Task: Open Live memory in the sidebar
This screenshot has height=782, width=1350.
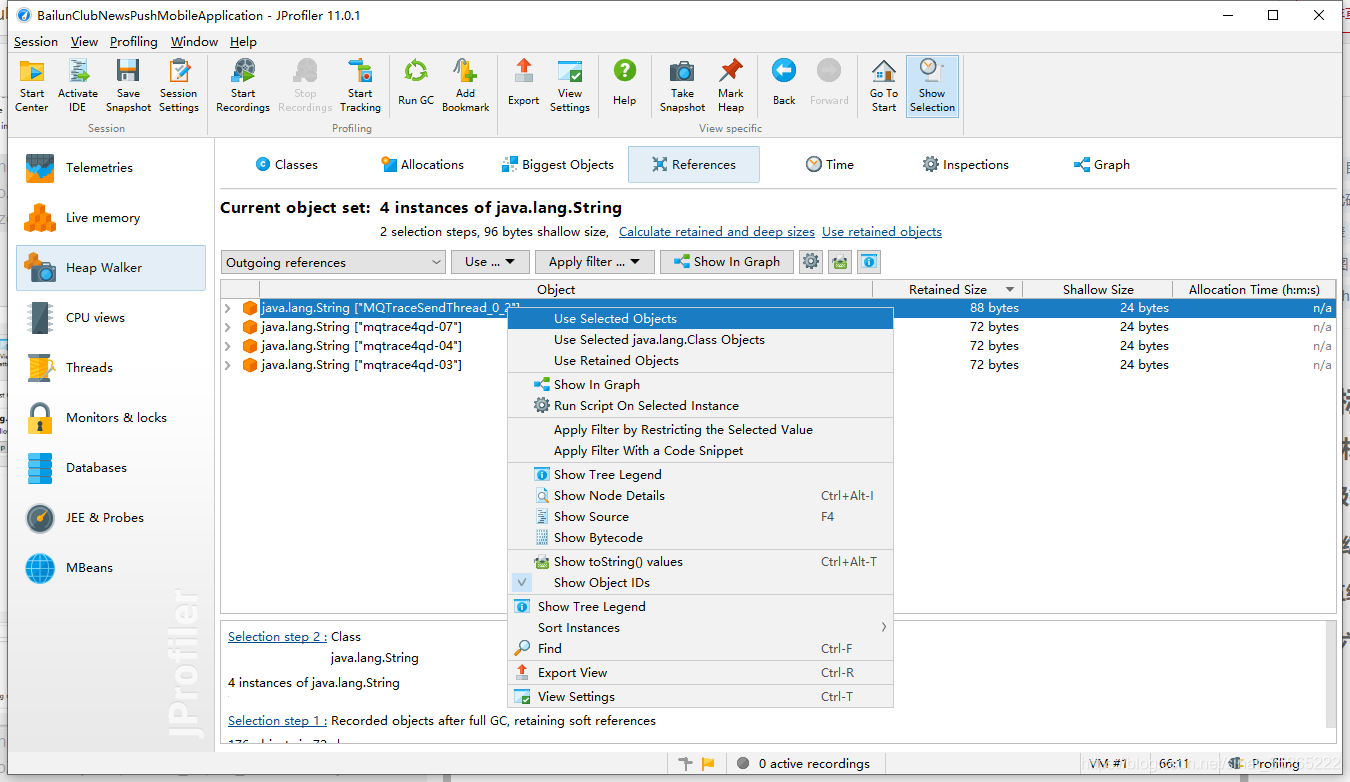Action: [111, 217]
